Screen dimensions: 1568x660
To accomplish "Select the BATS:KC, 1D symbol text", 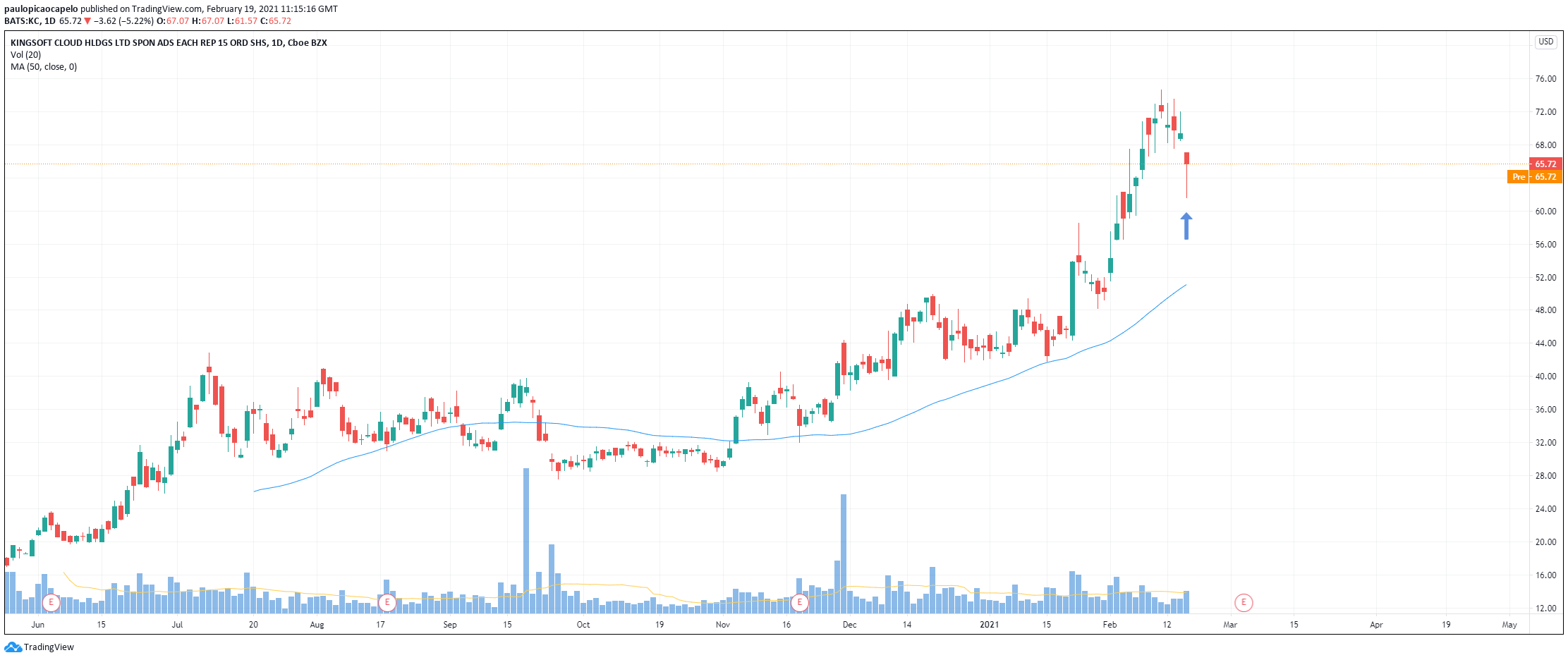I will [30, 21].
